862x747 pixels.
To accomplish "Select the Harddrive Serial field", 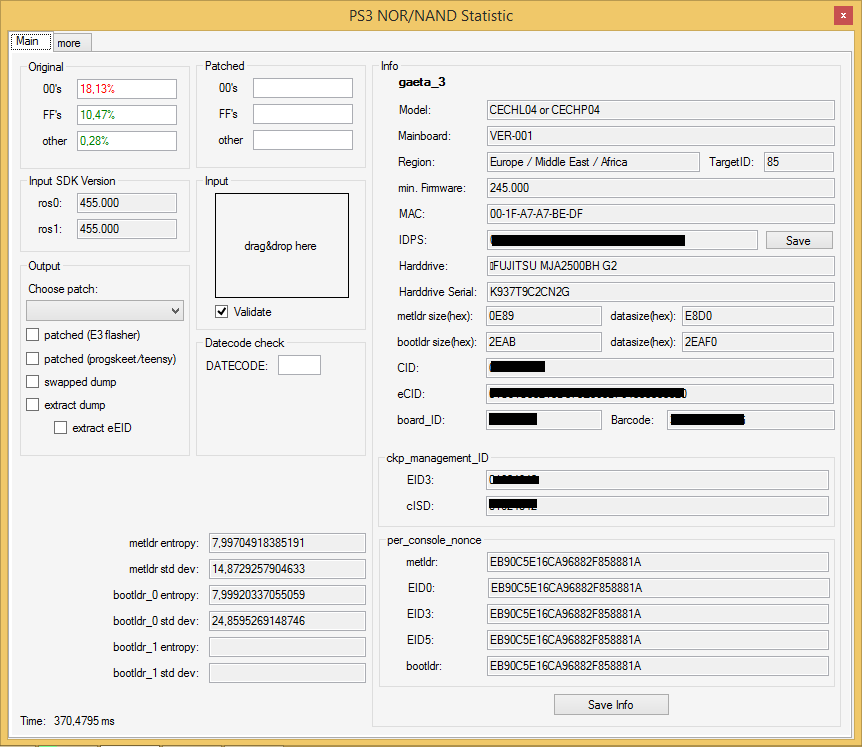I will pyautogui.click(x=659, y=292).
